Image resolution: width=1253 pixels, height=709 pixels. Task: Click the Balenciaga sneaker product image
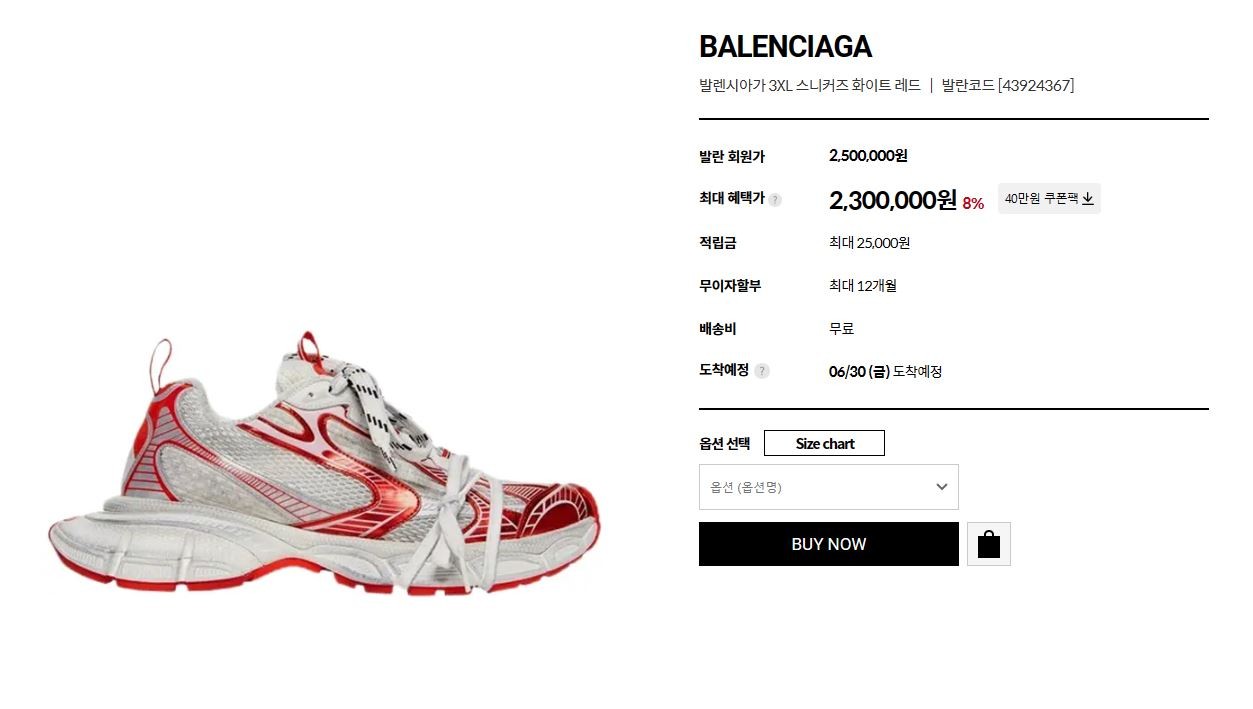point(325,462)
